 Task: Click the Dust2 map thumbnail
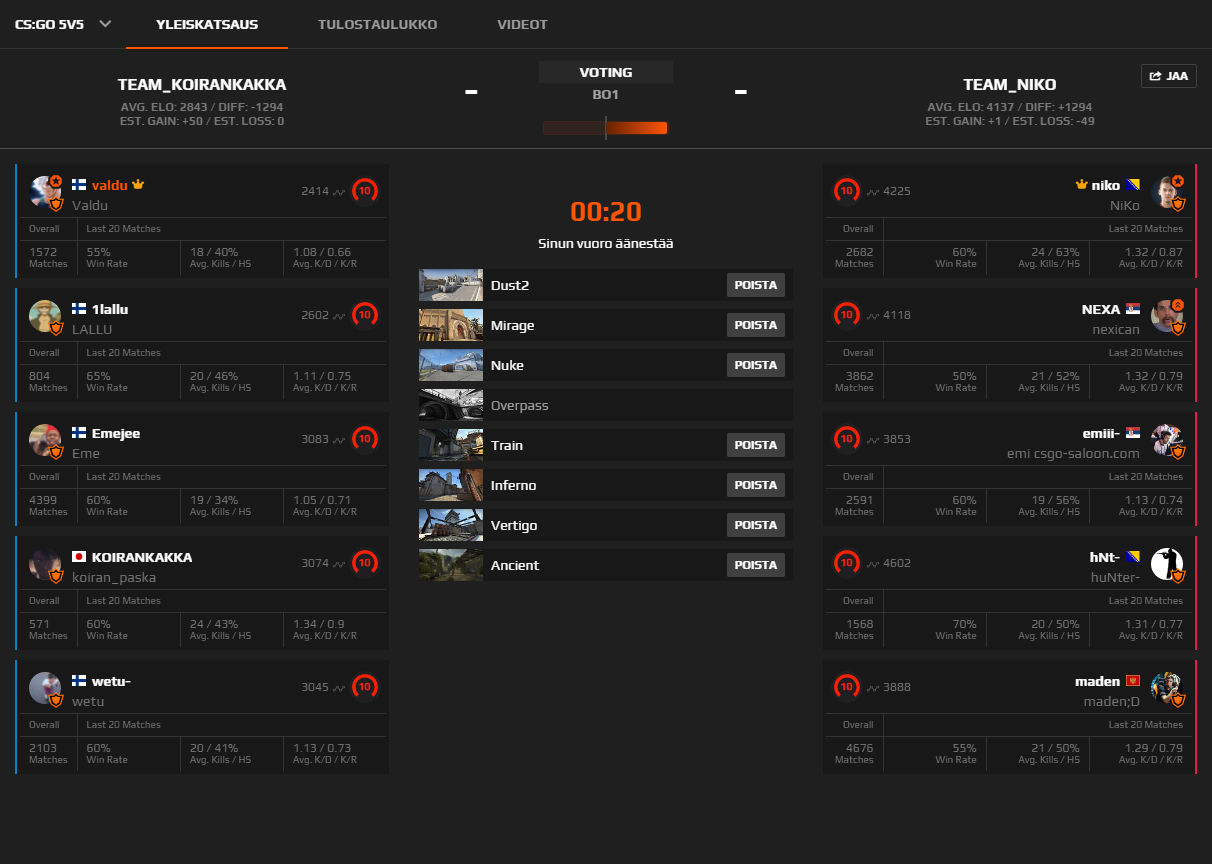(451, 285)
